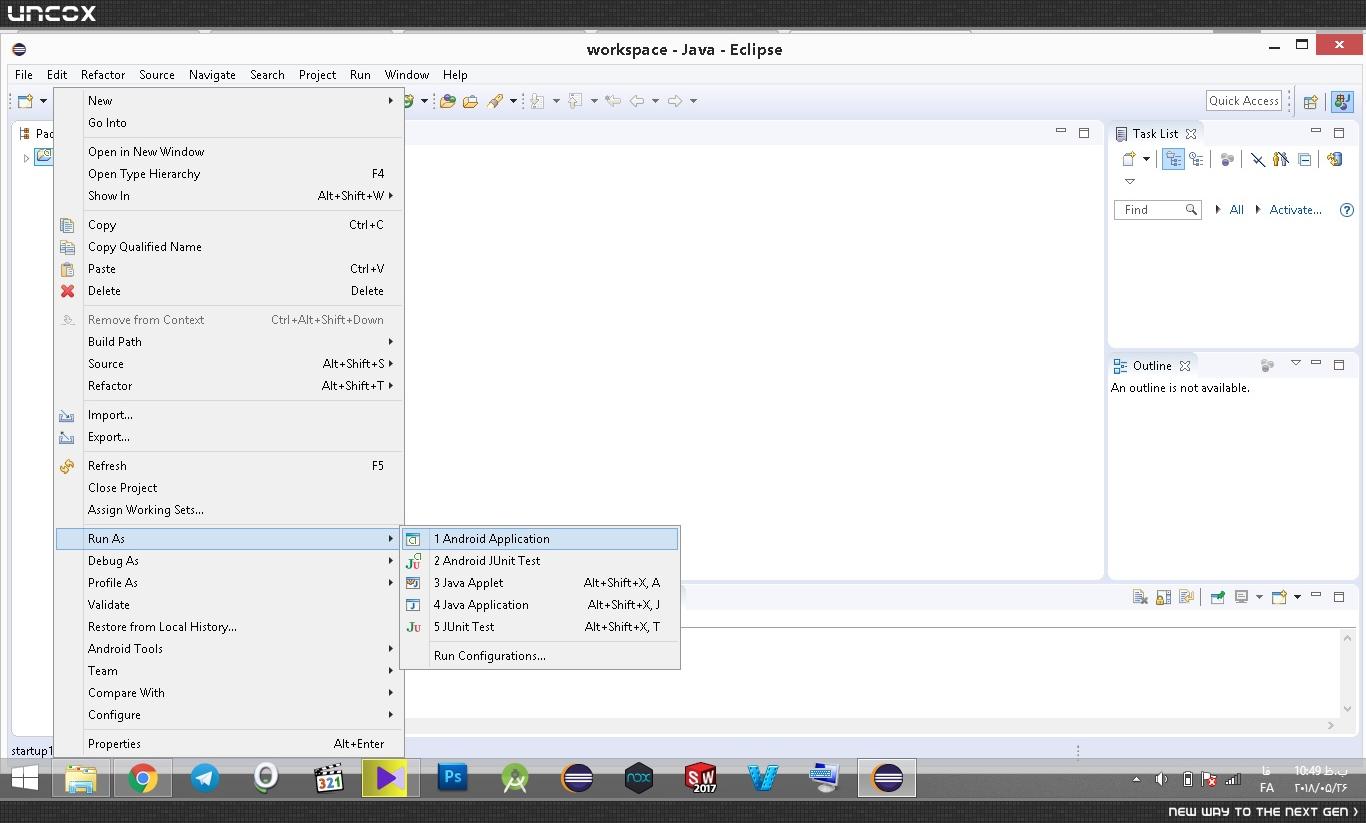Select the Java perspective icon

click(1342, 101)
